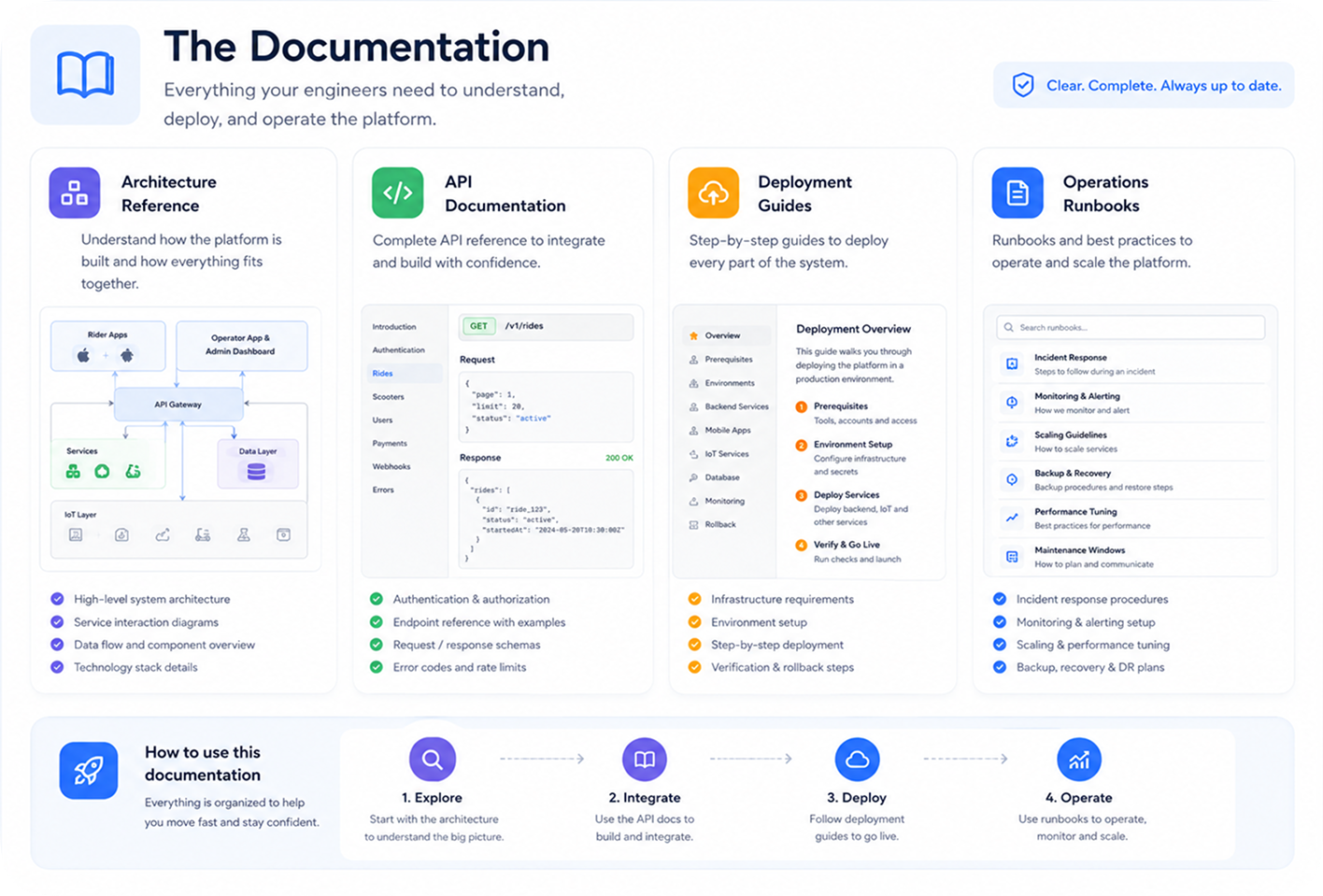
Task: Click the Backup & Recovery runbook icon
Action: (1012, 479)
